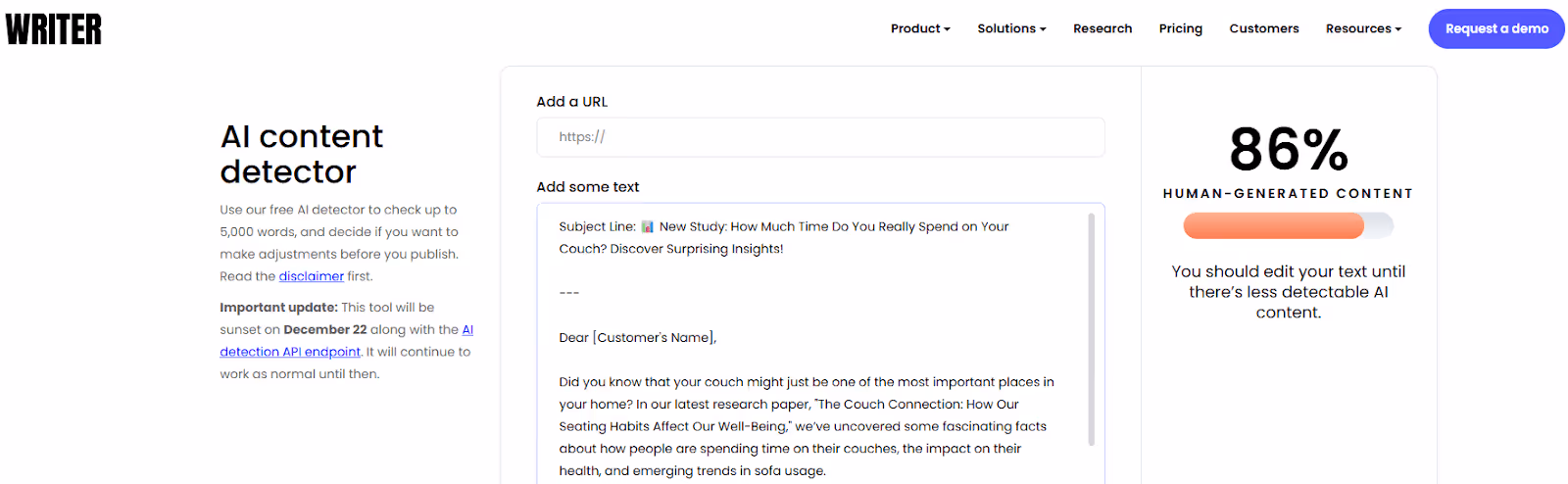Expand the Resources dropdown

[1362, 28]
